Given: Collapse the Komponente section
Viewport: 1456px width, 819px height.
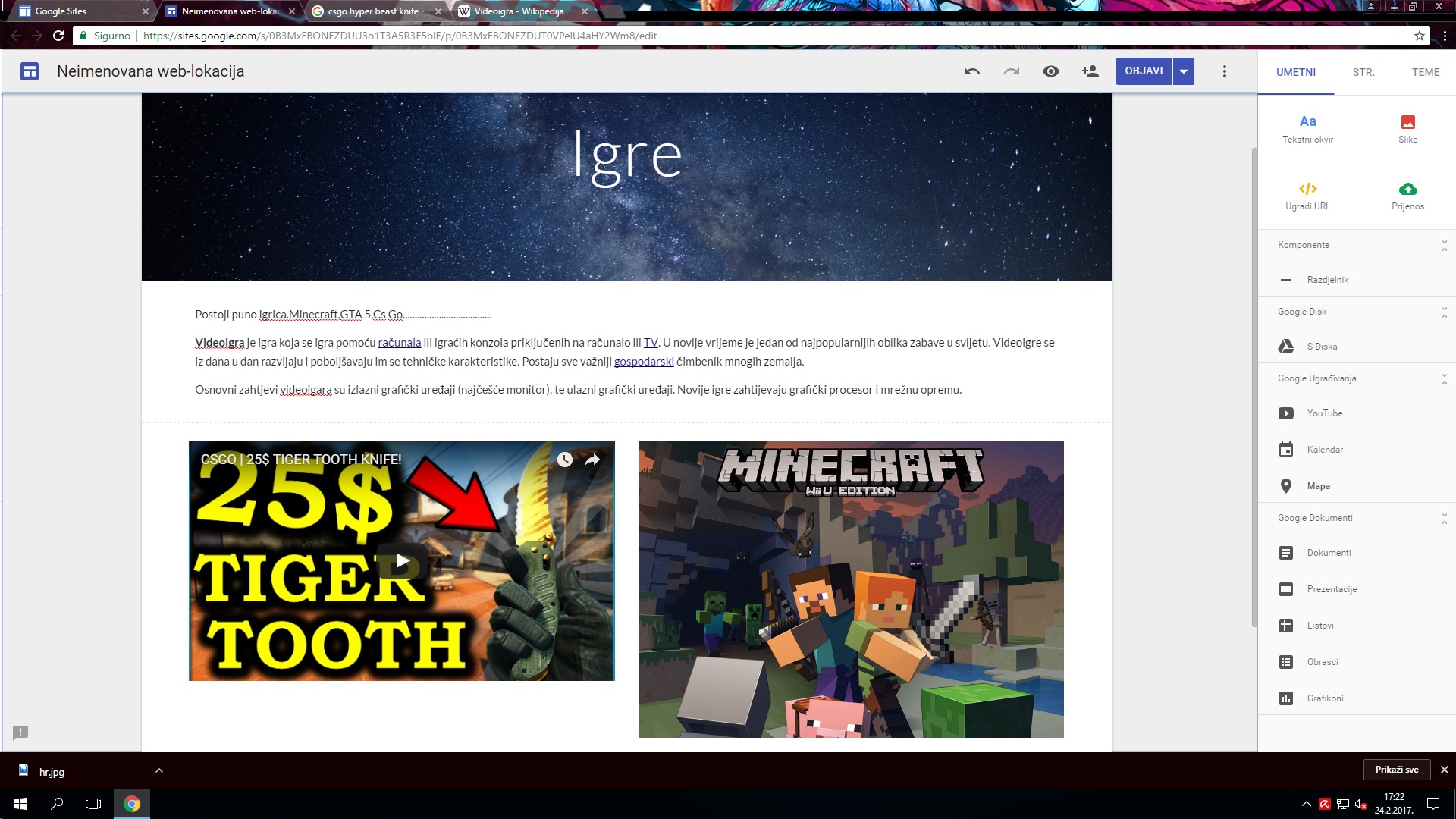Looking at the screenshot, I should click(x=1444, y=245).
